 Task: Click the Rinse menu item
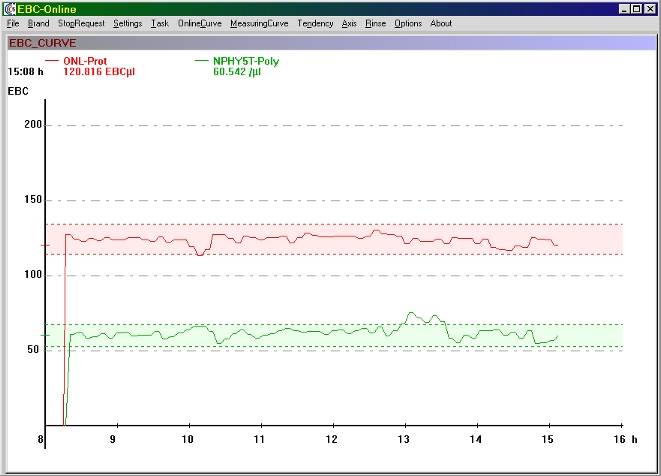click(x=375, y=23)
